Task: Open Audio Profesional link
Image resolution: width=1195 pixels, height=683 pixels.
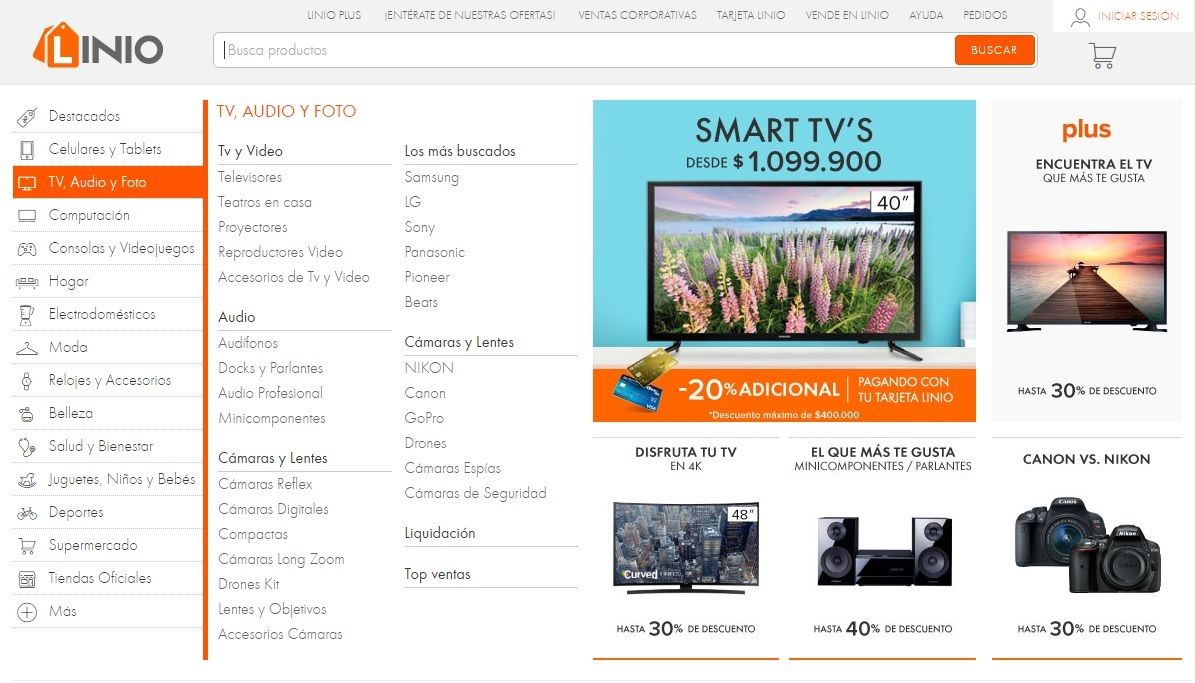Action: click(271, 393)
